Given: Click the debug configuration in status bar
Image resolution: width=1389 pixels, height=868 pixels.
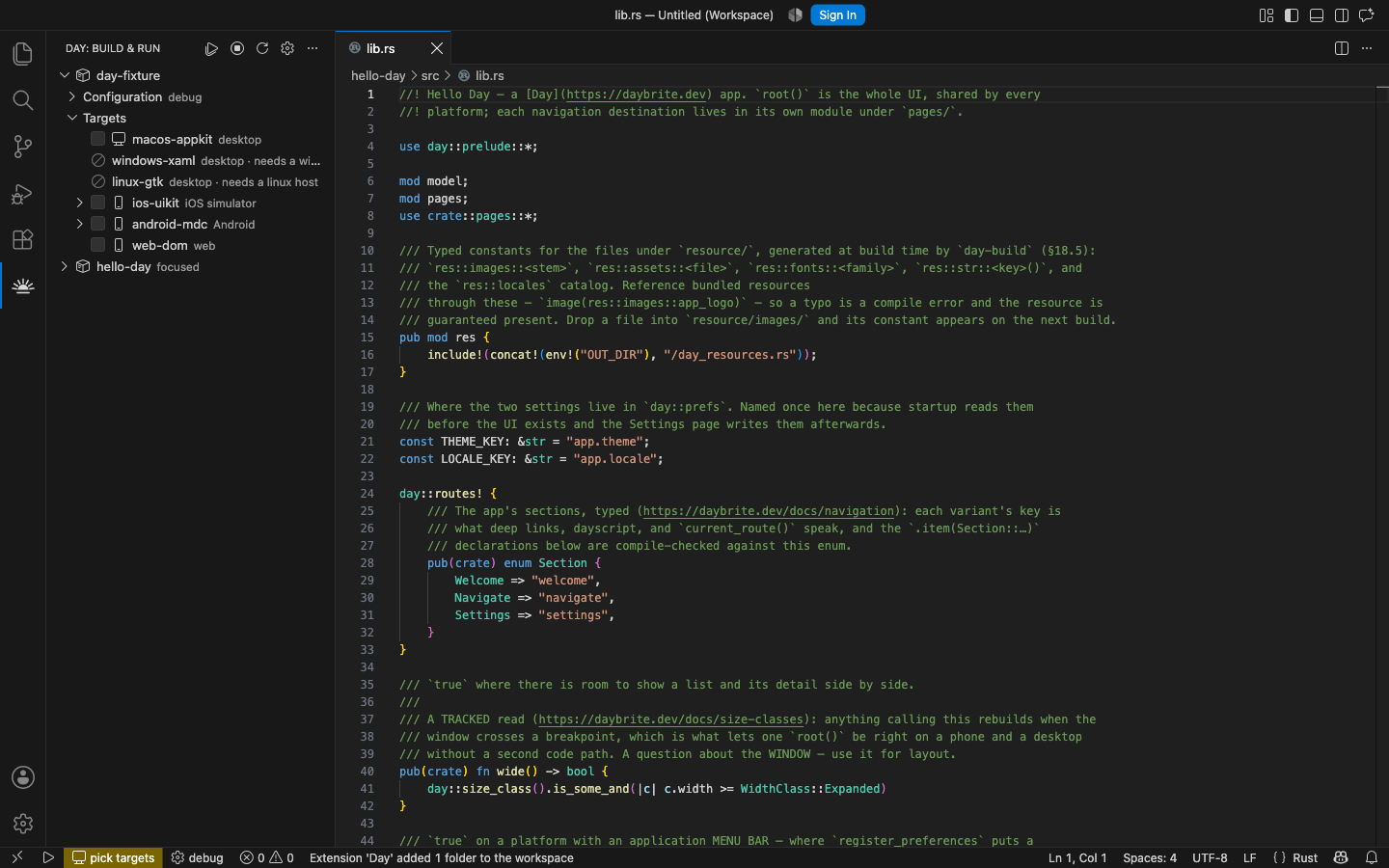Looking at the screenshot, I should (x=197, y=857).
